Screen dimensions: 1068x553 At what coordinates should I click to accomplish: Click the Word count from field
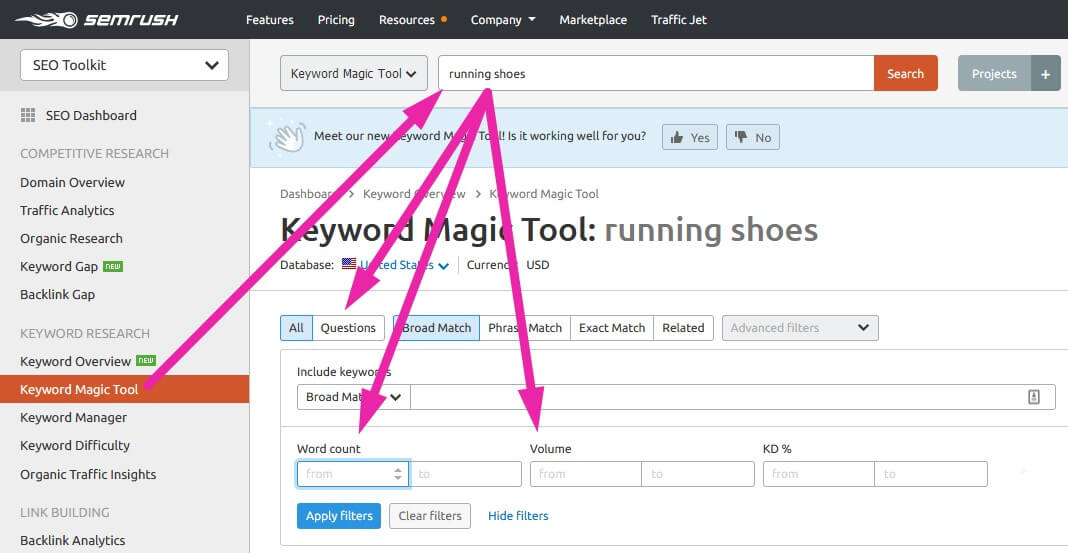(x=353, y=474)
